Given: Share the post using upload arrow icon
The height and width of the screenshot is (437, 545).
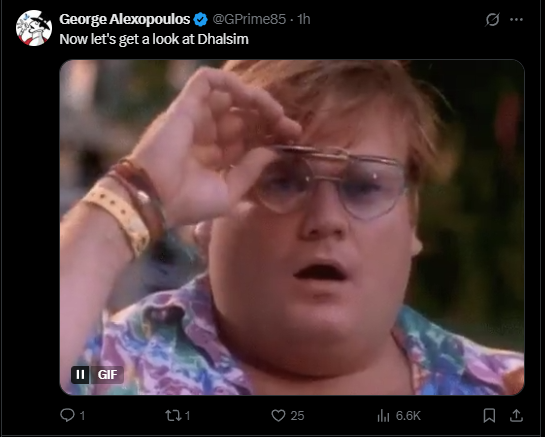Looking at the screenshot, I should point(516,415).
